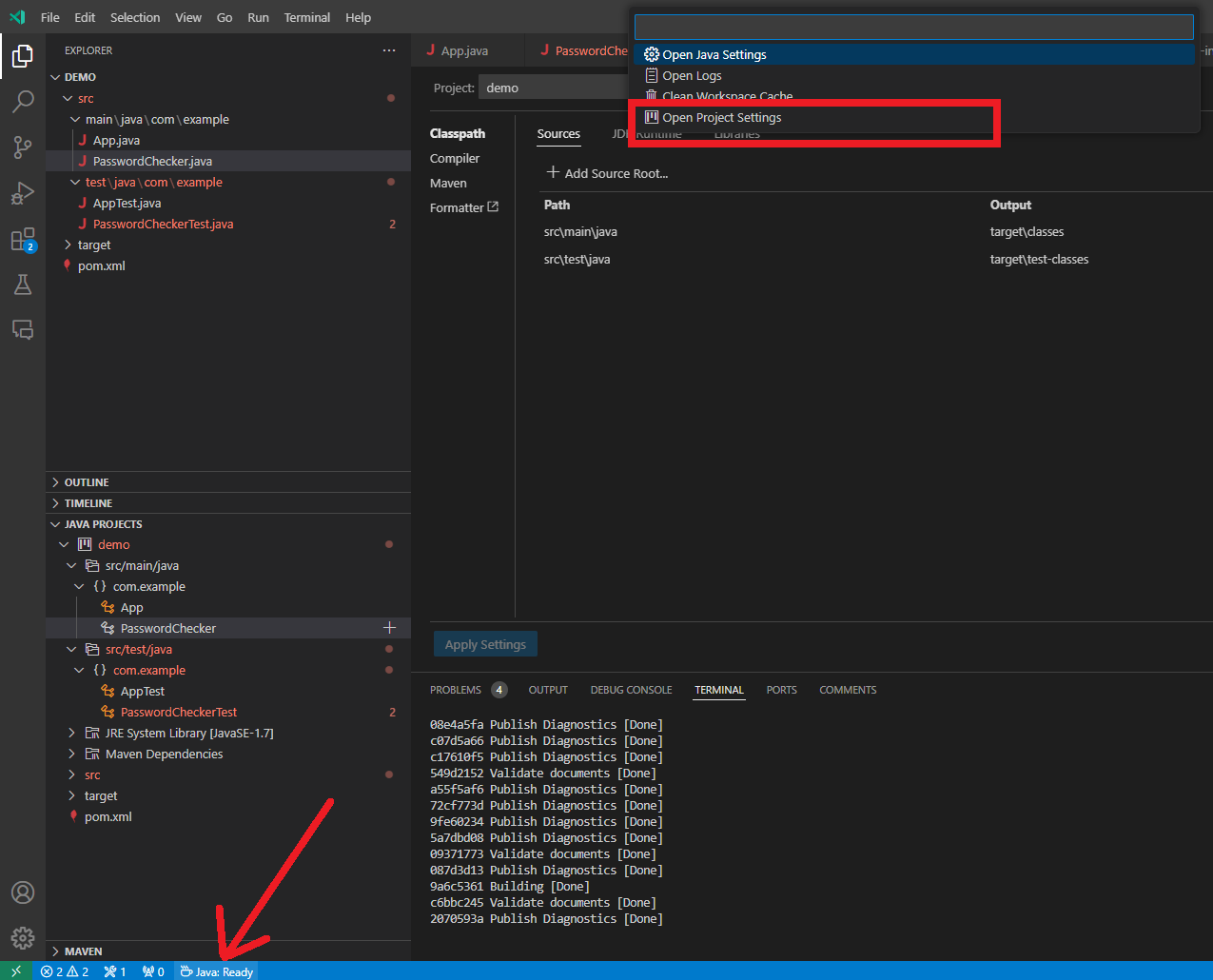The height and width of the screenshot is (980, 1213).
Task: Select Open Project Settings command
Action: pyautogui.click(x=721, y=118)
